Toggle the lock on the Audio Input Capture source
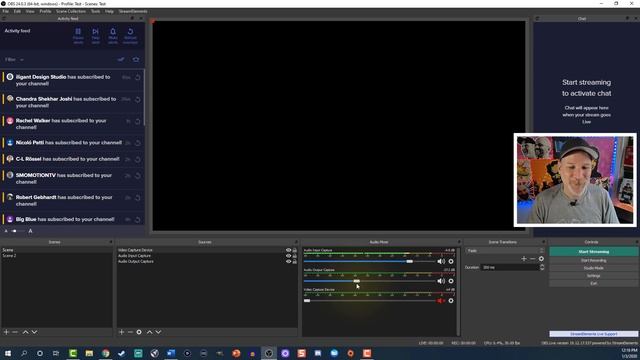Image resolution: width=640 pixels, height=360 pixels. point(295,256)
